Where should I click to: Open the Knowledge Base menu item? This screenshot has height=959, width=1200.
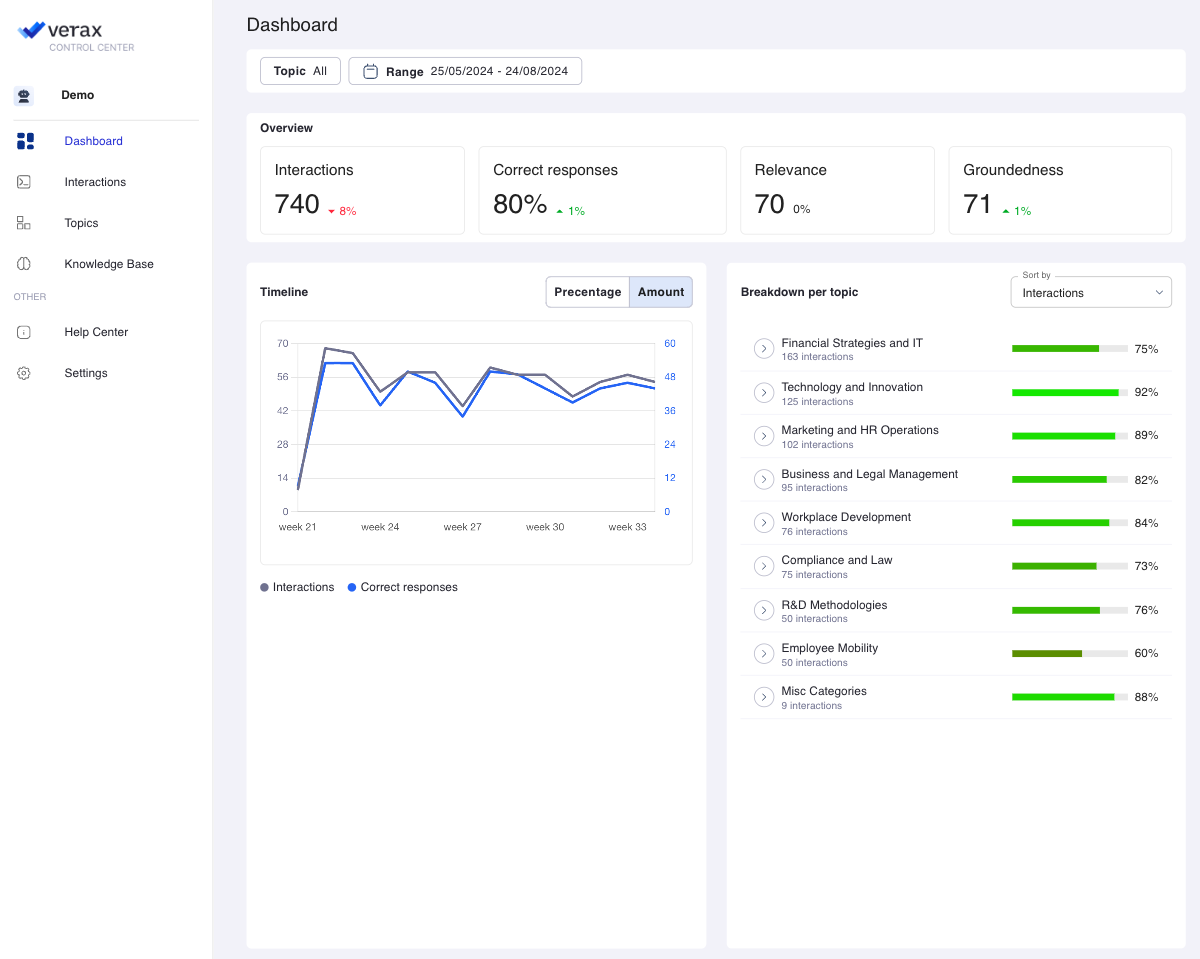coord(109,264)
